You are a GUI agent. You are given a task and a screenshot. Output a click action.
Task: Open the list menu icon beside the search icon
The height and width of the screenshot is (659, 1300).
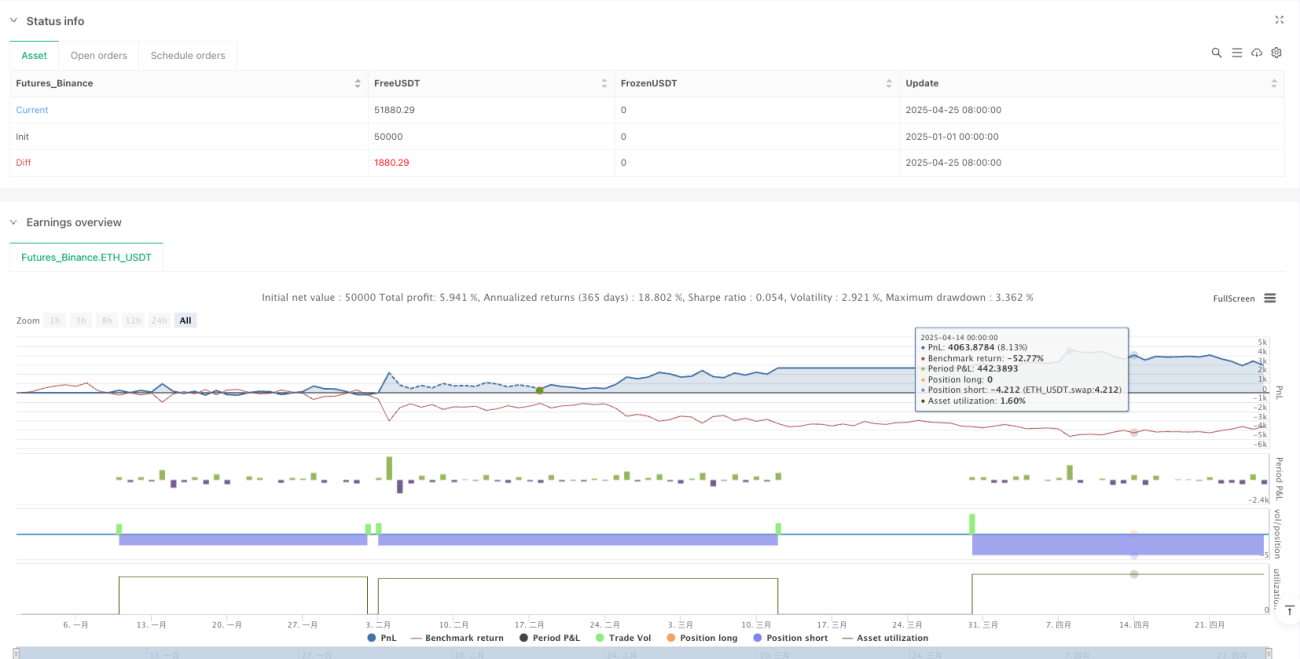[1237, 53]
